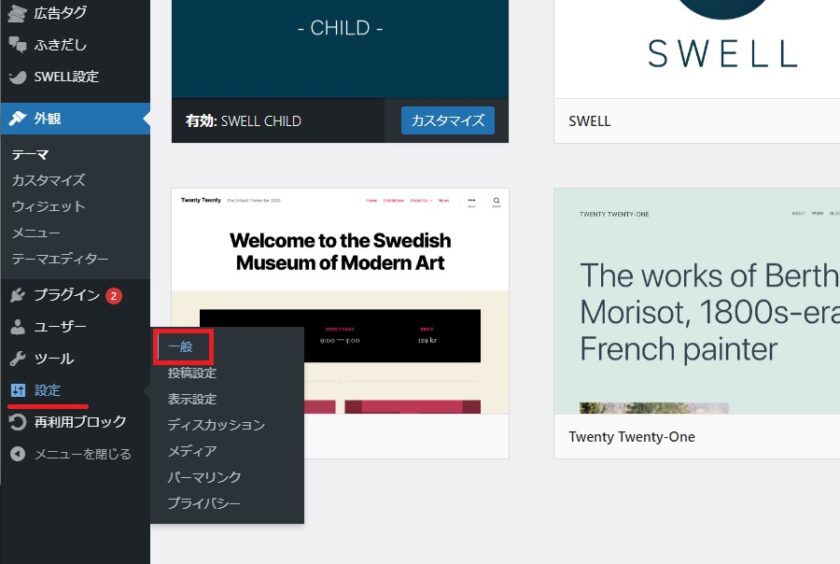The height and width of the screenshot is (564, 840).
Task: Click the ユーザー person icon
Action: (17, 327)
